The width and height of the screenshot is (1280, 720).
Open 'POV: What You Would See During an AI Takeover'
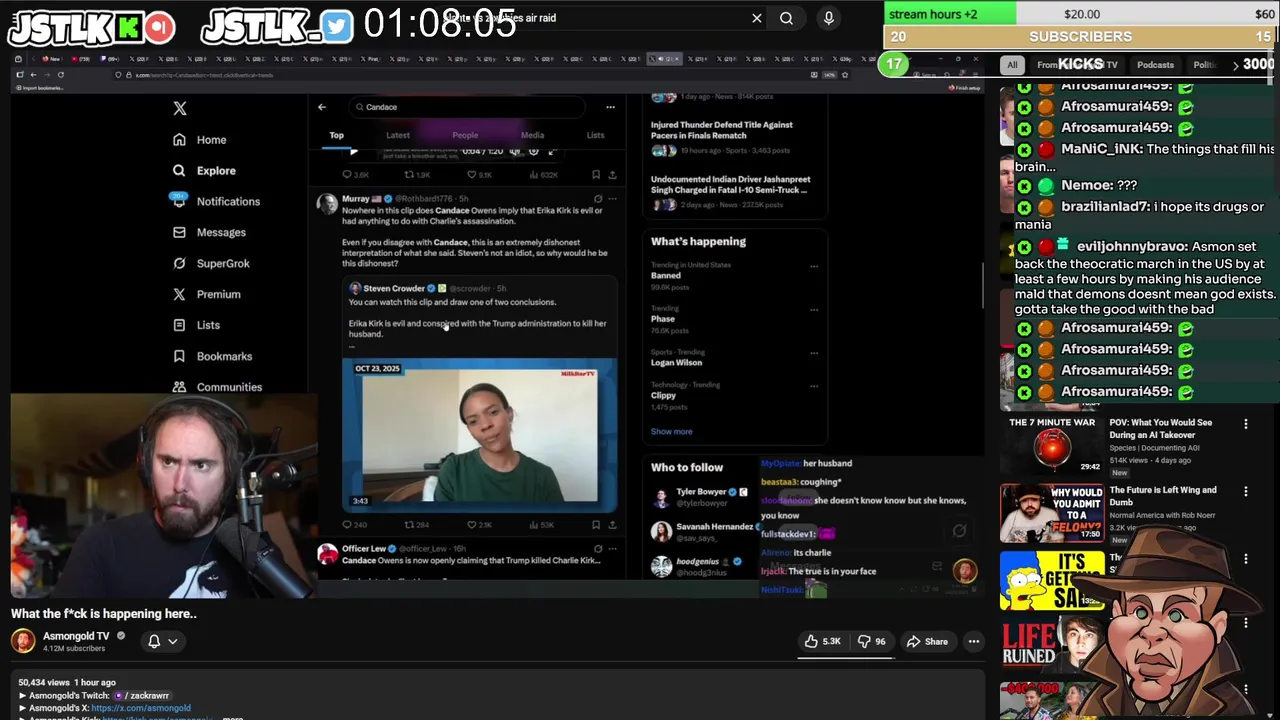pyautogui.click(x=1160, y=428)
